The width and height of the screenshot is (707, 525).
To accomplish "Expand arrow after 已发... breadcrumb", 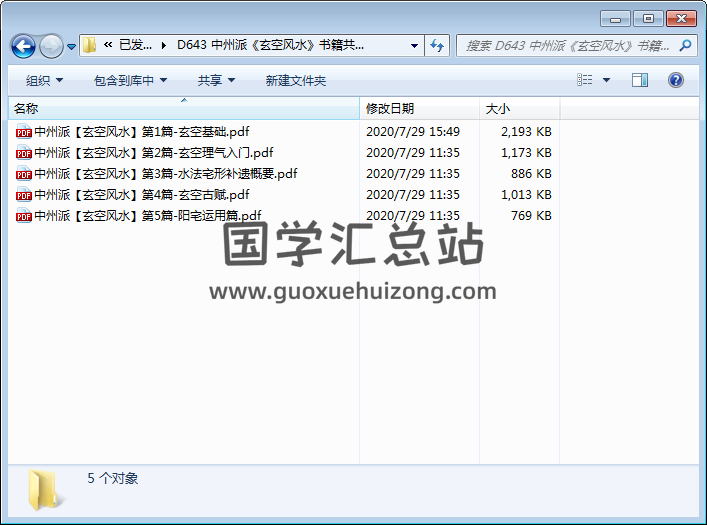I will pyautogui.click(x=164, y=45).
